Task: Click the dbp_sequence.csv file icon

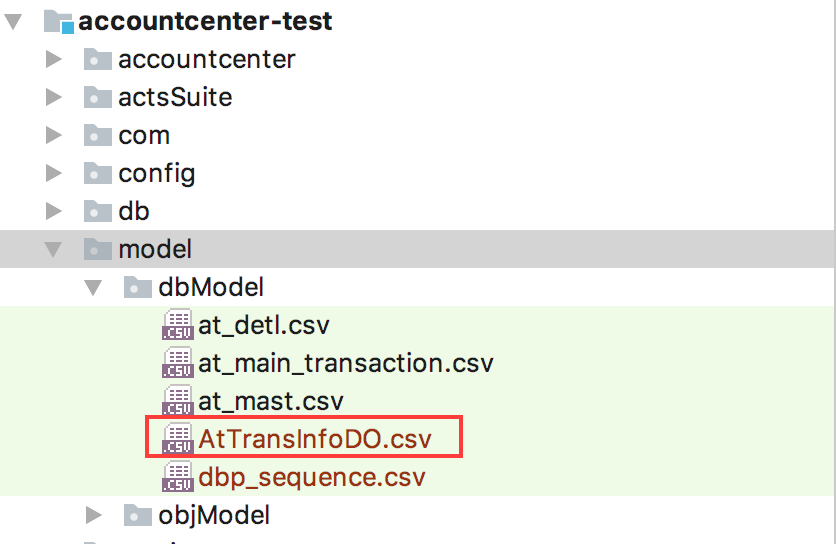Action: pos(178,476)
